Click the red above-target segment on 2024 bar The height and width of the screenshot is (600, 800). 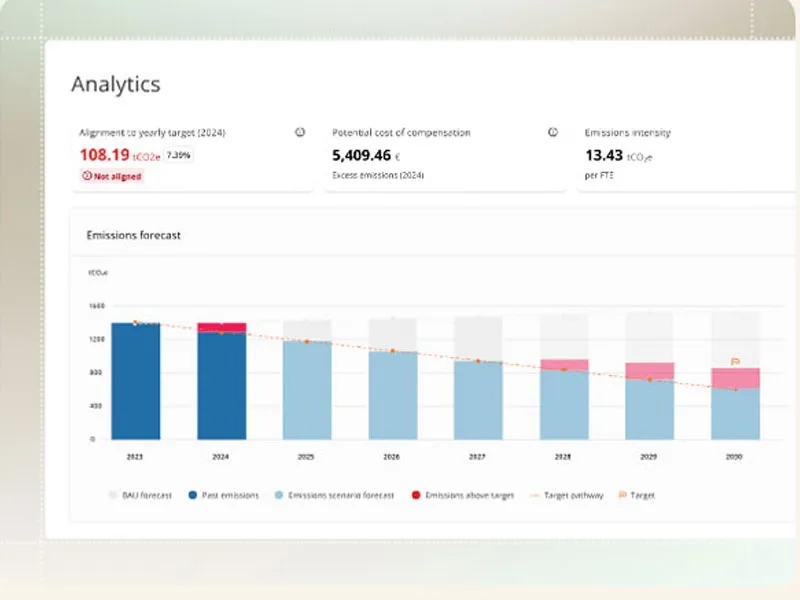pos(221,327)
